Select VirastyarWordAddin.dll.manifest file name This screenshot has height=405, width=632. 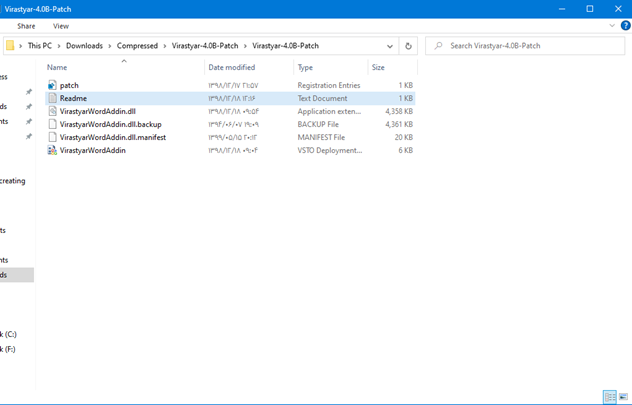(113, 137)
